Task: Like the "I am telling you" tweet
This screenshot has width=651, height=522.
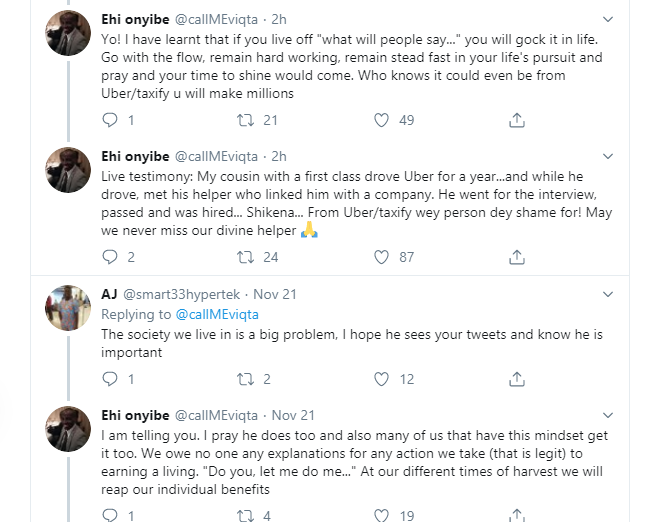Action: coord(380,516)
